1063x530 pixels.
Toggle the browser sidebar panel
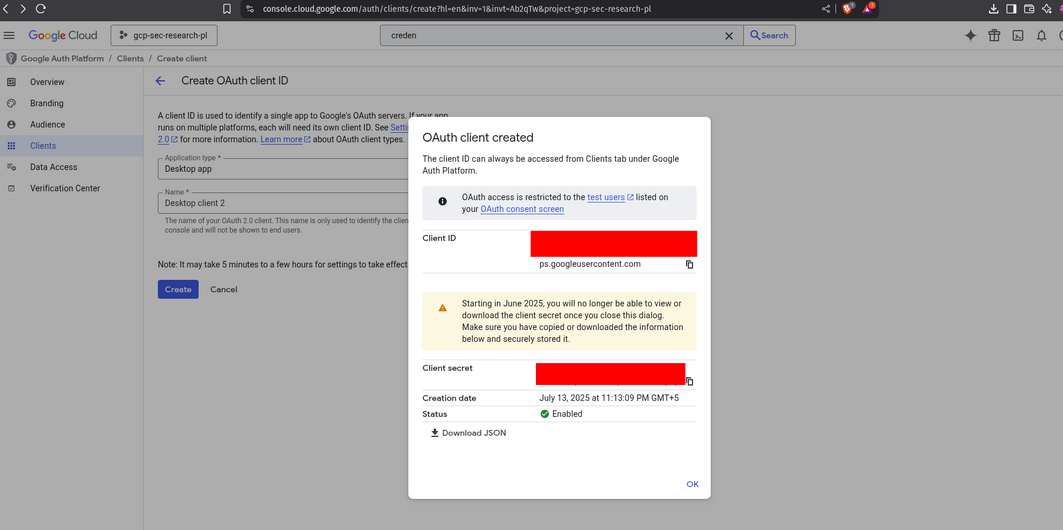click(1011, 9)
